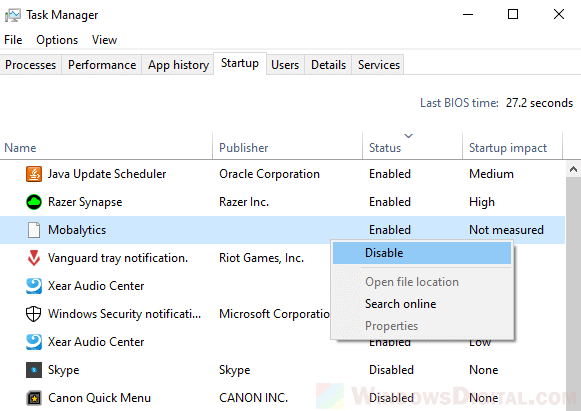581x411 pixels.
Task: Switch to the Users tab
Action: point(285,65)
